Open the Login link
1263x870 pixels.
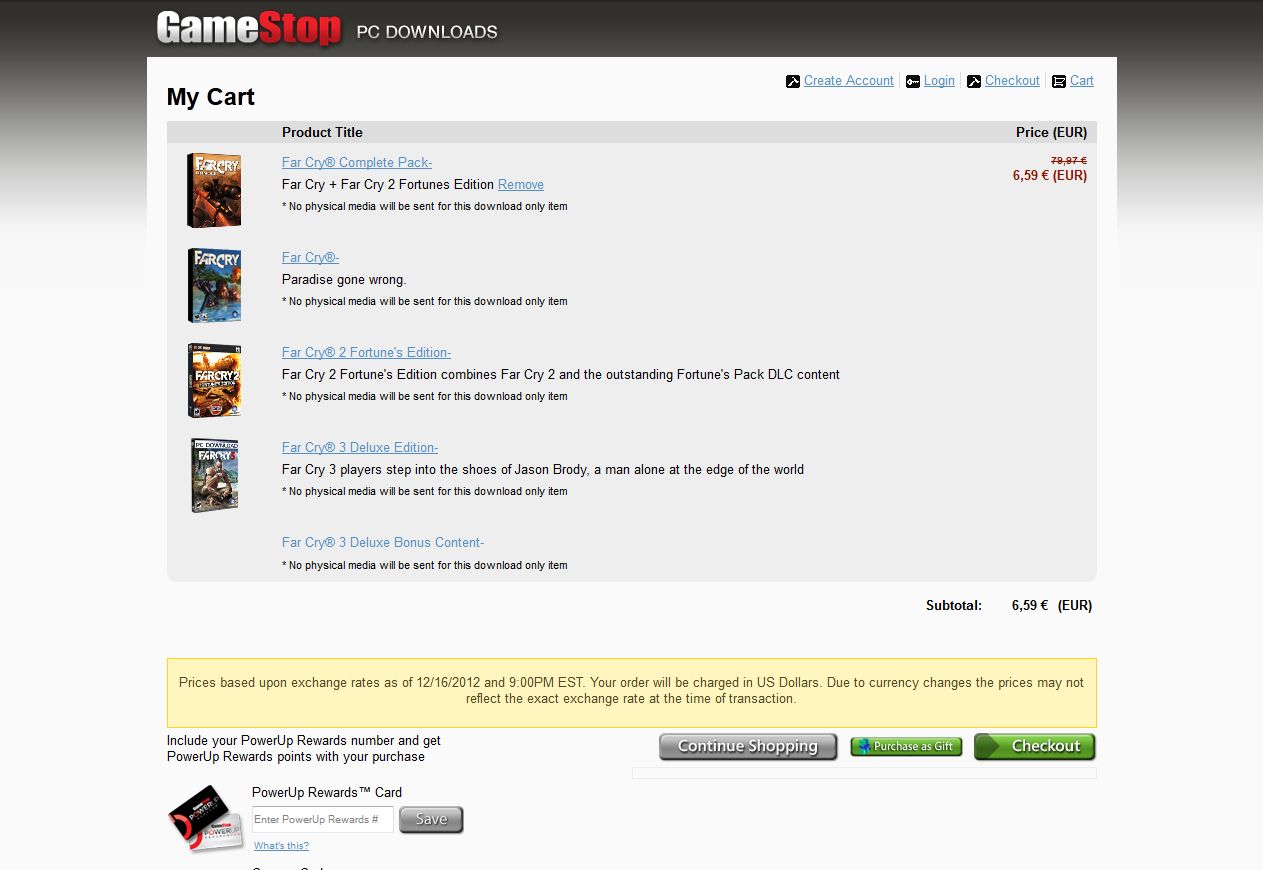coord(939,80)
